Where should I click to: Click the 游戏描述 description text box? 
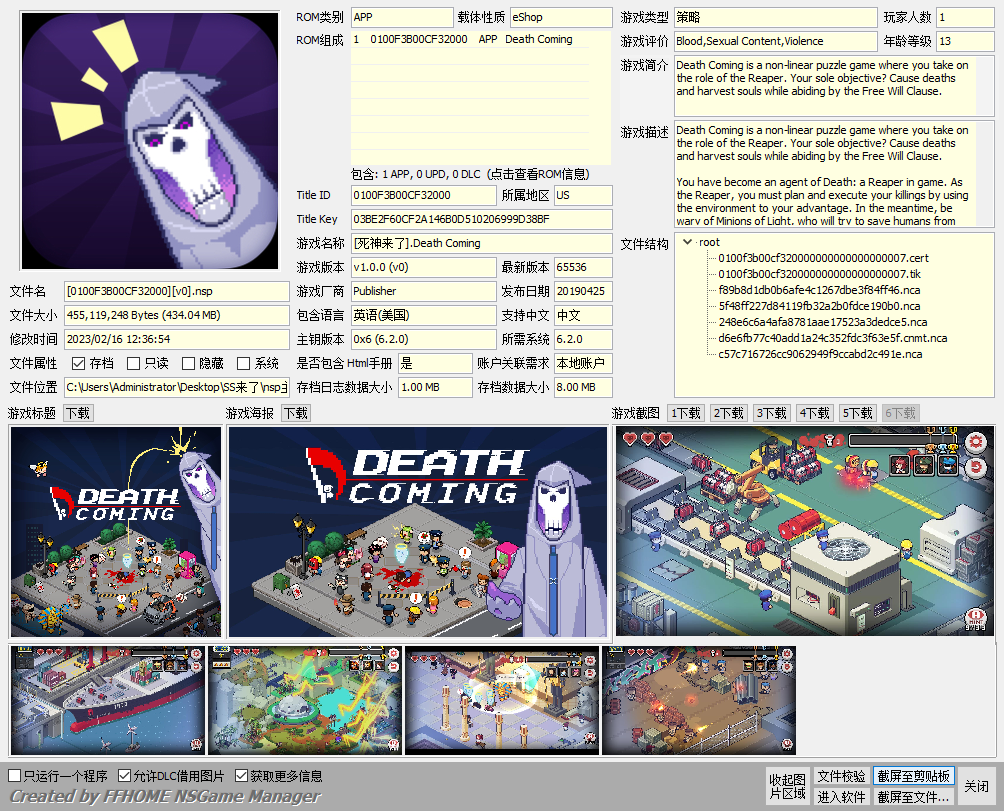834,174
